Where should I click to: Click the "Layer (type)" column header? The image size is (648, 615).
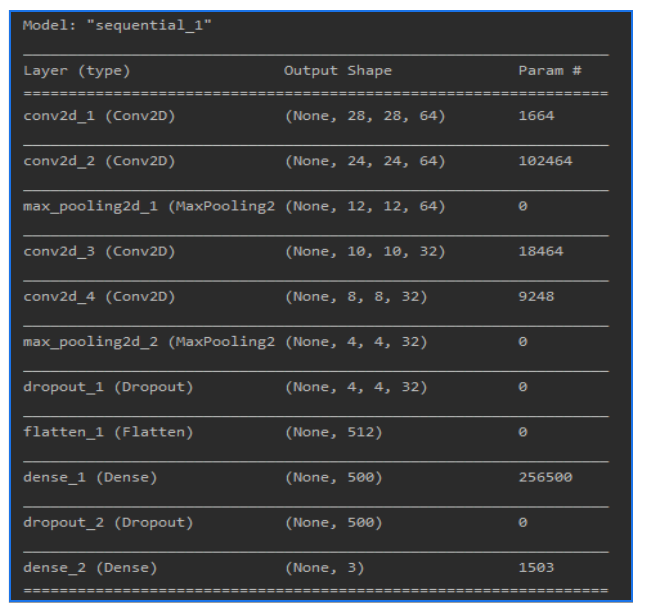[x=77, y=71]
